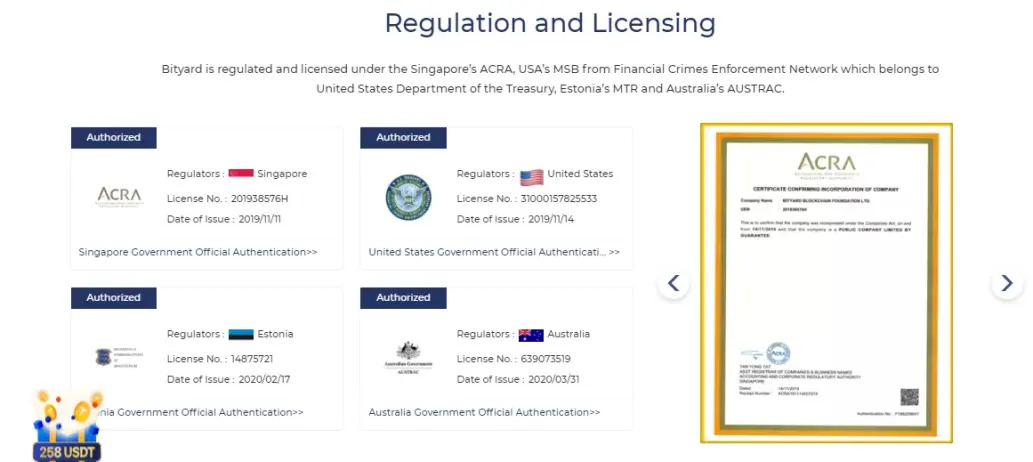Click the Authorized badge on United States card
This screenshot has width=1033, height=462.
coord(403,138)
